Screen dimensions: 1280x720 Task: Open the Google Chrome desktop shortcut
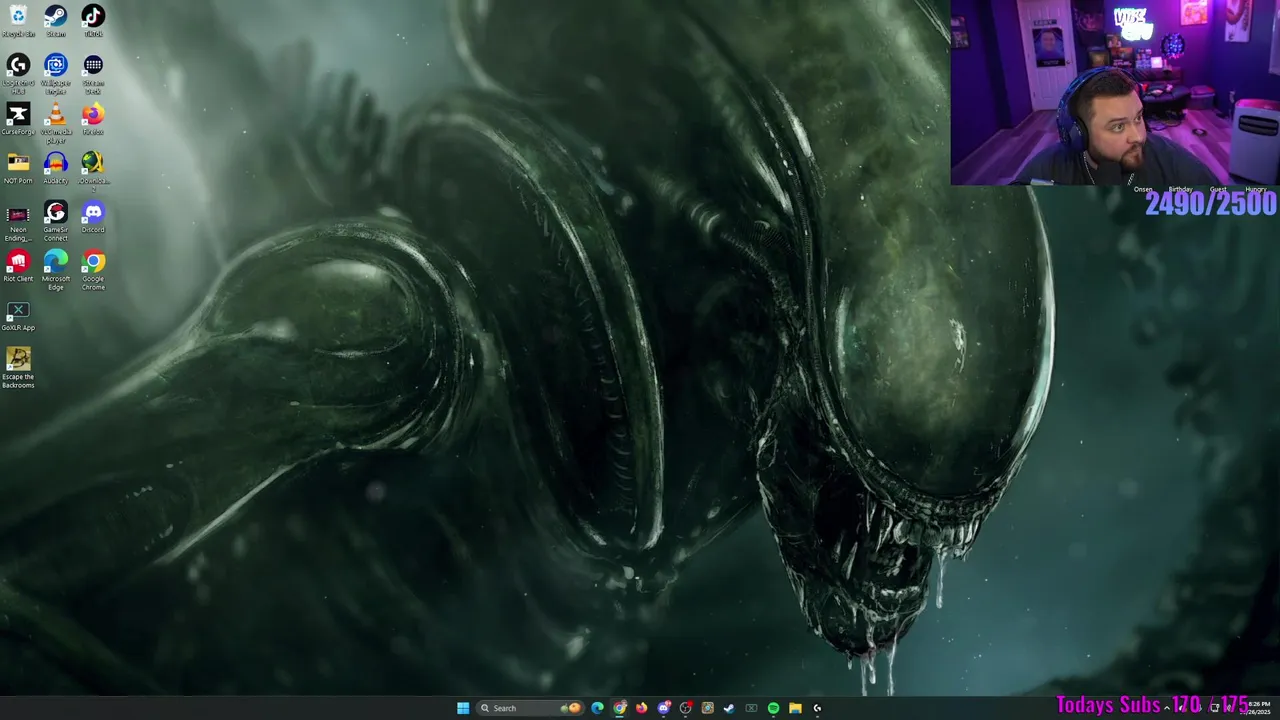[93, 270]
